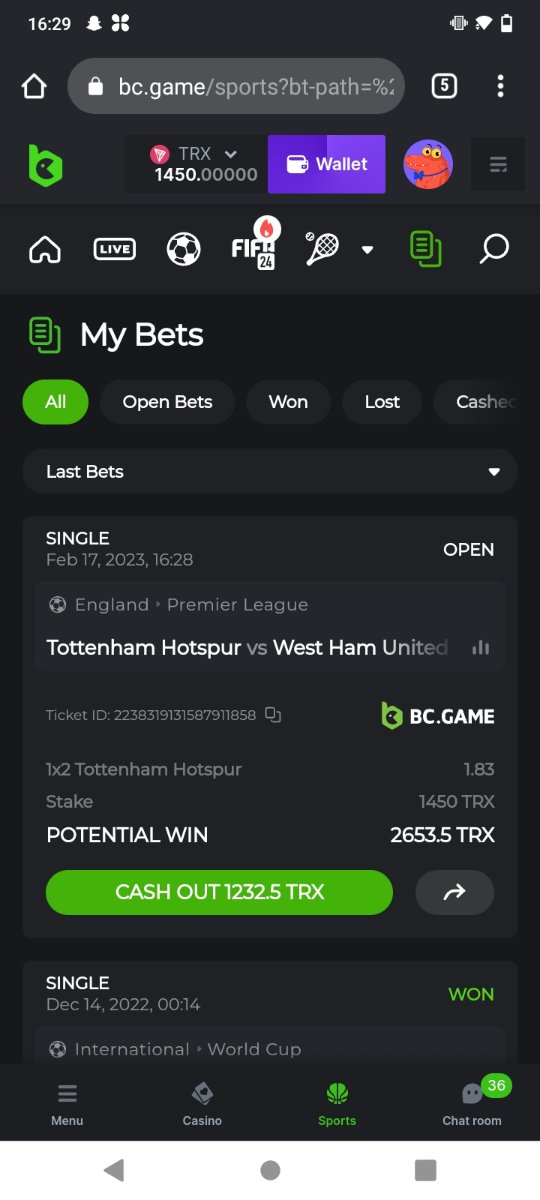Expand the Last Bets dropdown
The width and height of the screenshot is (540, 1200).
click(x=270, y=471)
